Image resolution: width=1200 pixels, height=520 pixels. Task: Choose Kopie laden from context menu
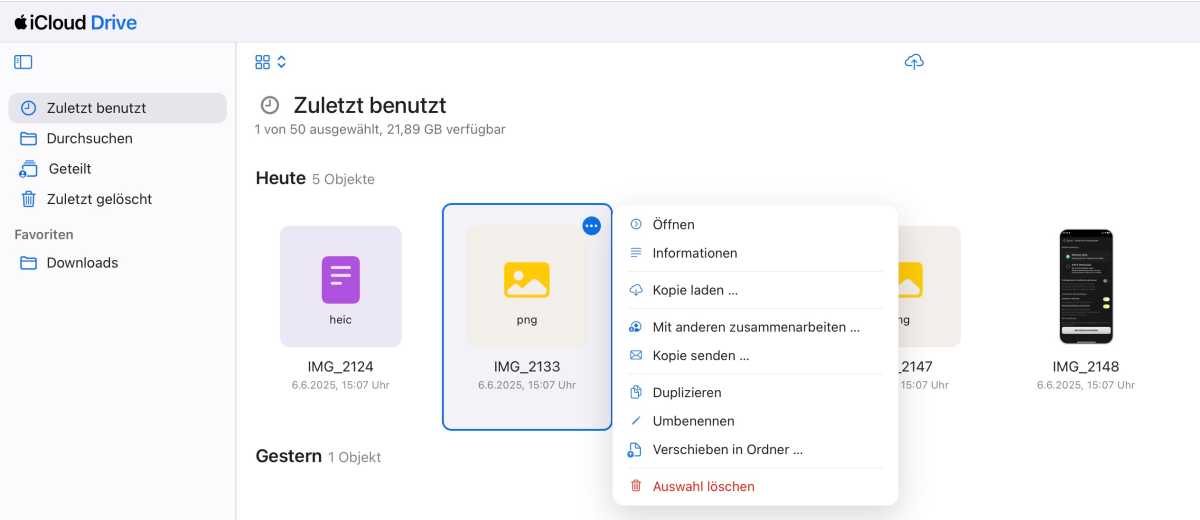[755, 290]
